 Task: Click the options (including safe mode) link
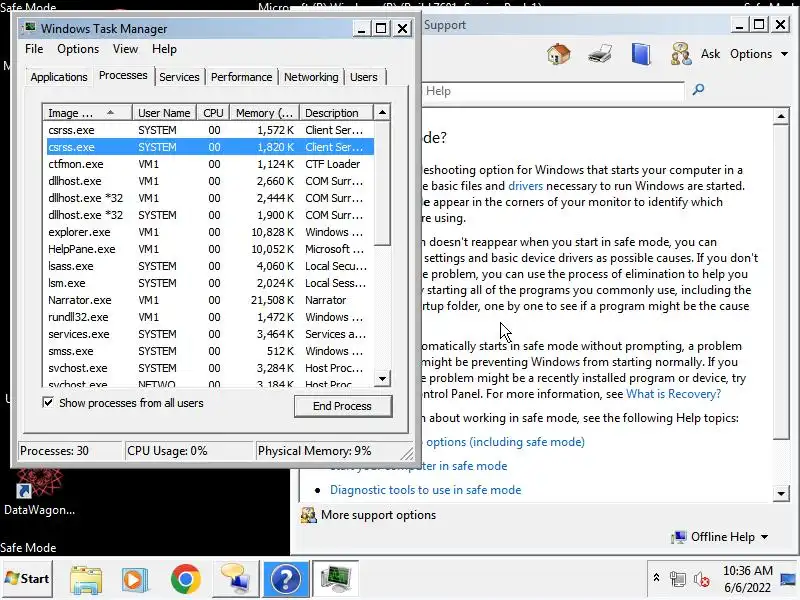(x=505, y=442)
